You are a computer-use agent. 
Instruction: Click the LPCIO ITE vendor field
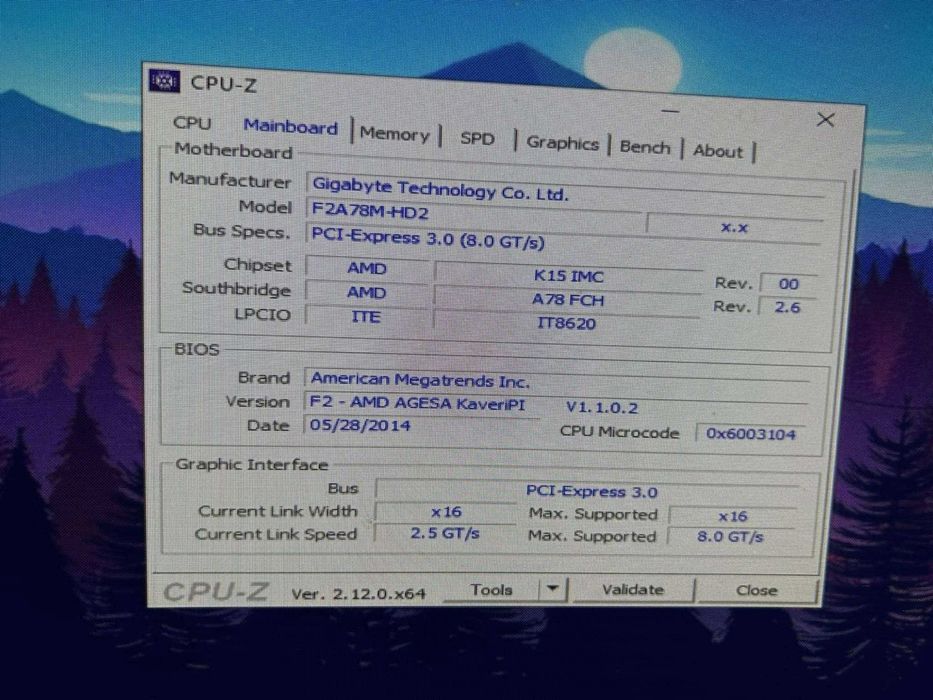tap(365, 317)
